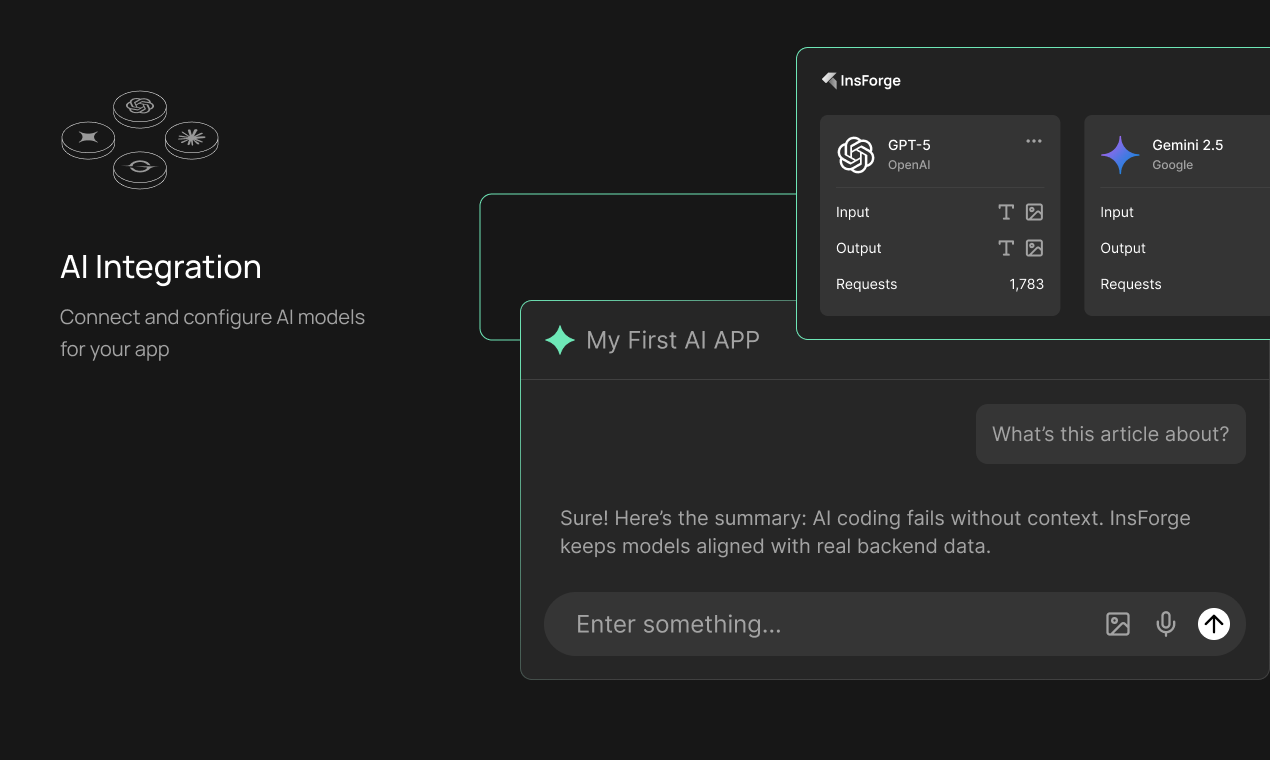Click the InsForge logo in the panel header
This screenshot has height=760, width=1270.
[861, 81]
